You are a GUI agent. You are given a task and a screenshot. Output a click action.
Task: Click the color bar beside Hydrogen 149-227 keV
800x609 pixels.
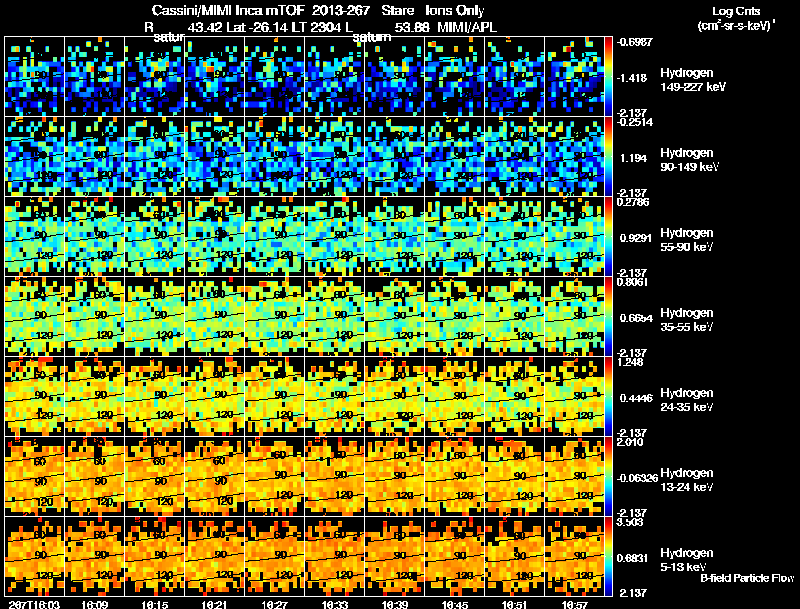pyautogui.click(x=608, y=77)
